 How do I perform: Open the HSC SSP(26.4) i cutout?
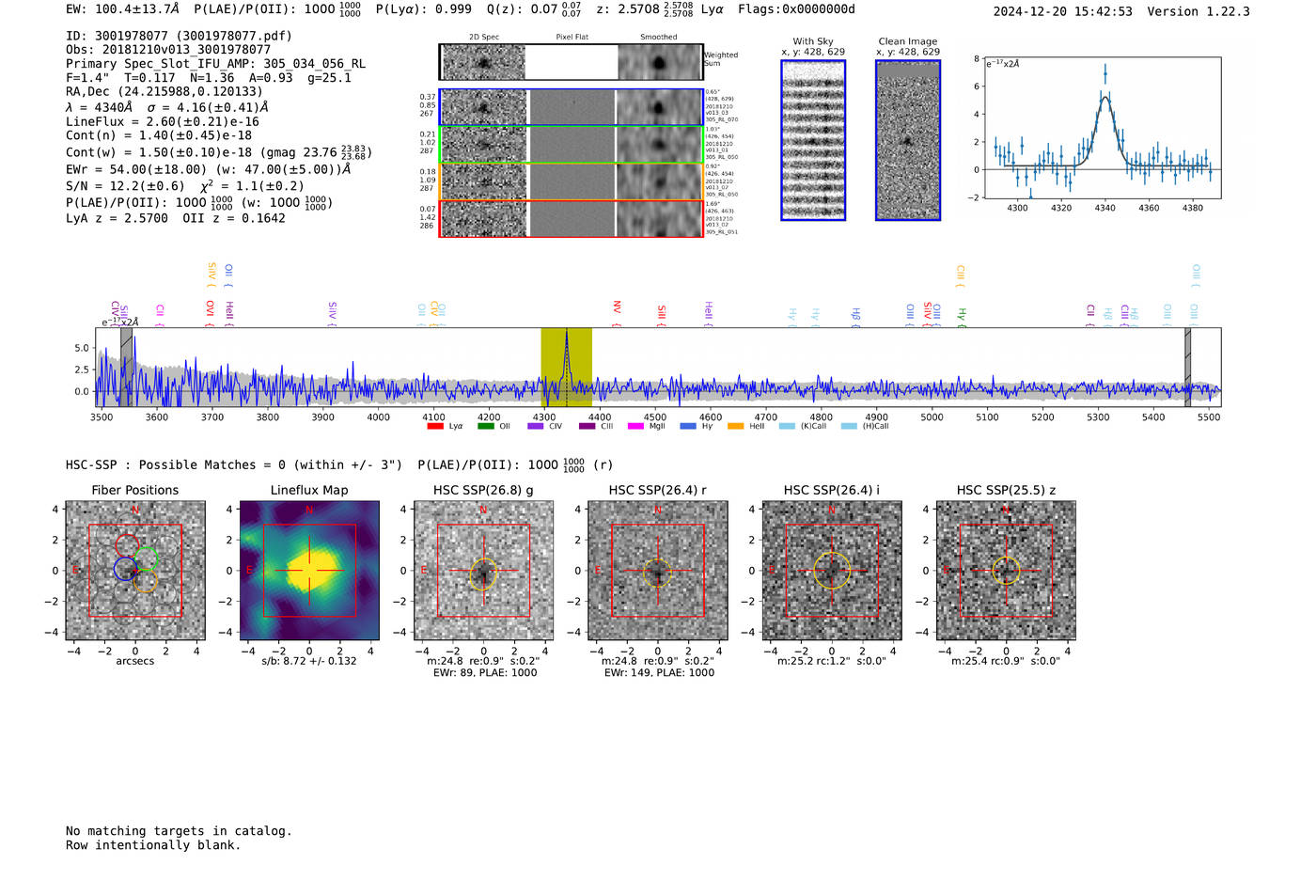point(831,571)
